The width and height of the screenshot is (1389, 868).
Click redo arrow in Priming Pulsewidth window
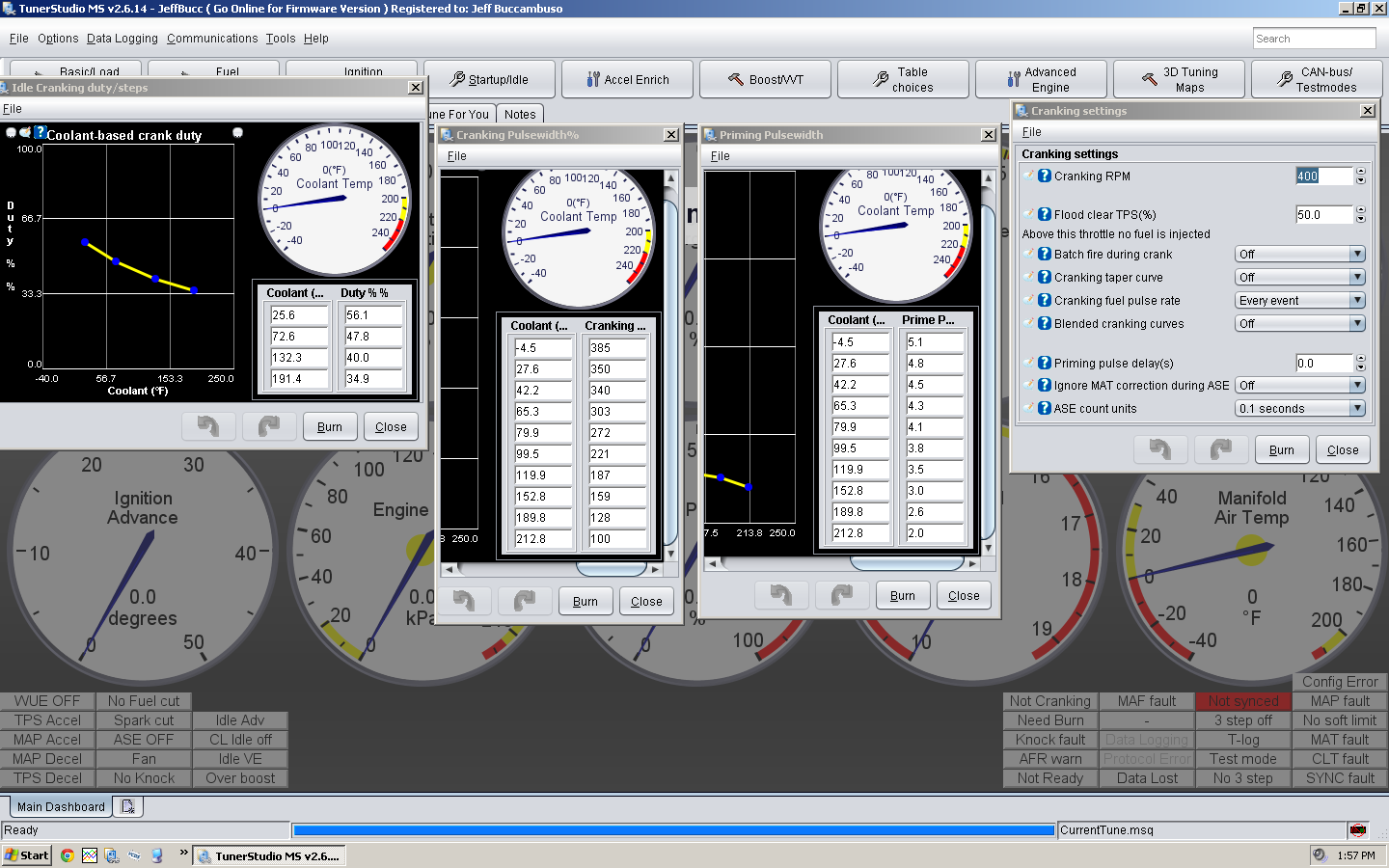point(841,595)
